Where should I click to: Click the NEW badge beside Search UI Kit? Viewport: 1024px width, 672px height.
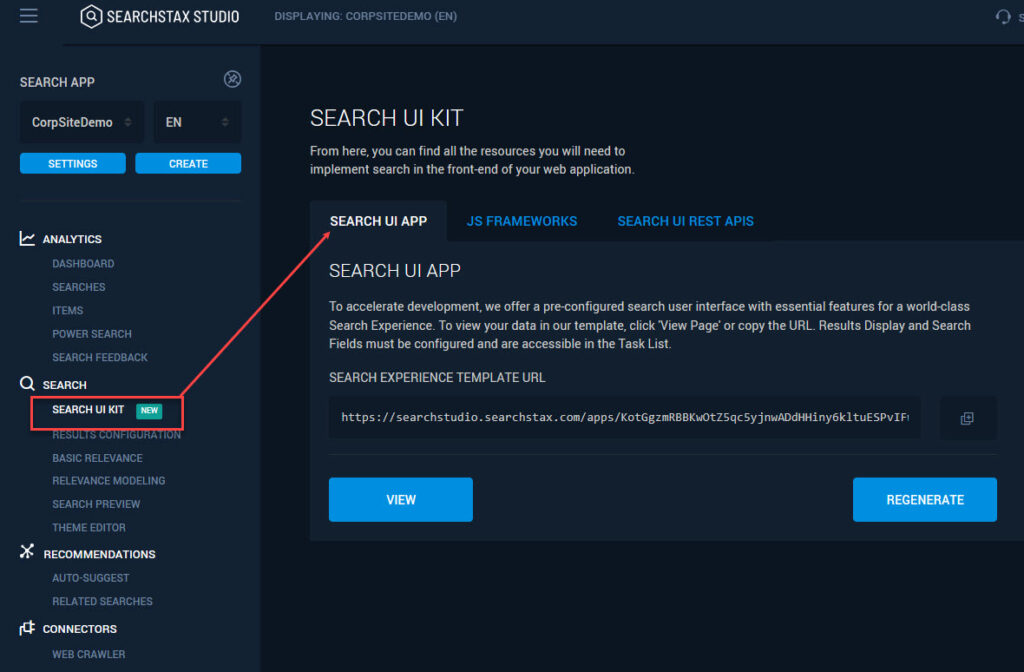[x=149, y=411]
